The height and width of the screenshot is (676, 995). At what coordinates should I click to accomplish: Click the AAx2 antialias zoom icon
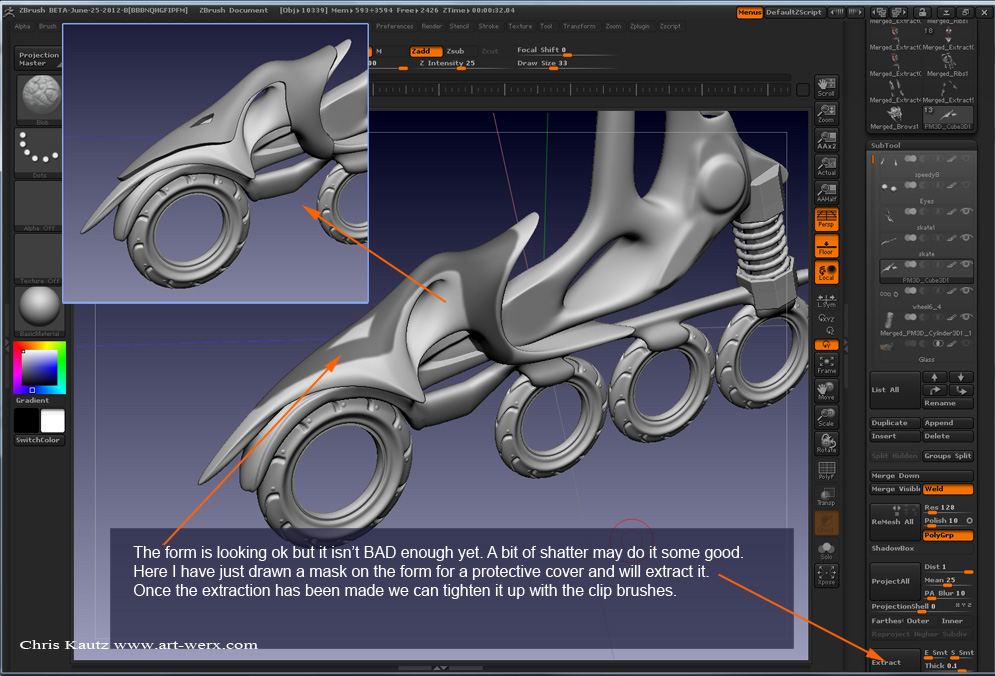826,140
